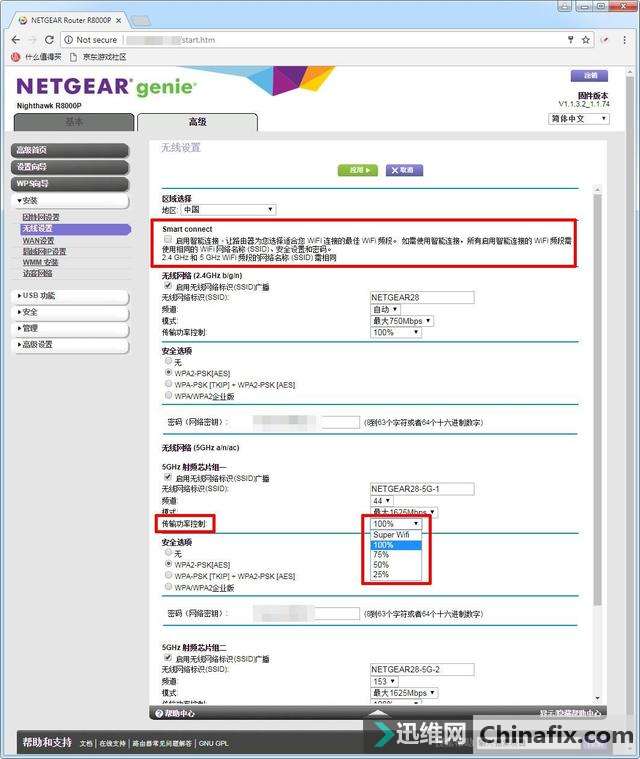
Task: Open the 访客网络 sidebar link
Action: [37, 273]
